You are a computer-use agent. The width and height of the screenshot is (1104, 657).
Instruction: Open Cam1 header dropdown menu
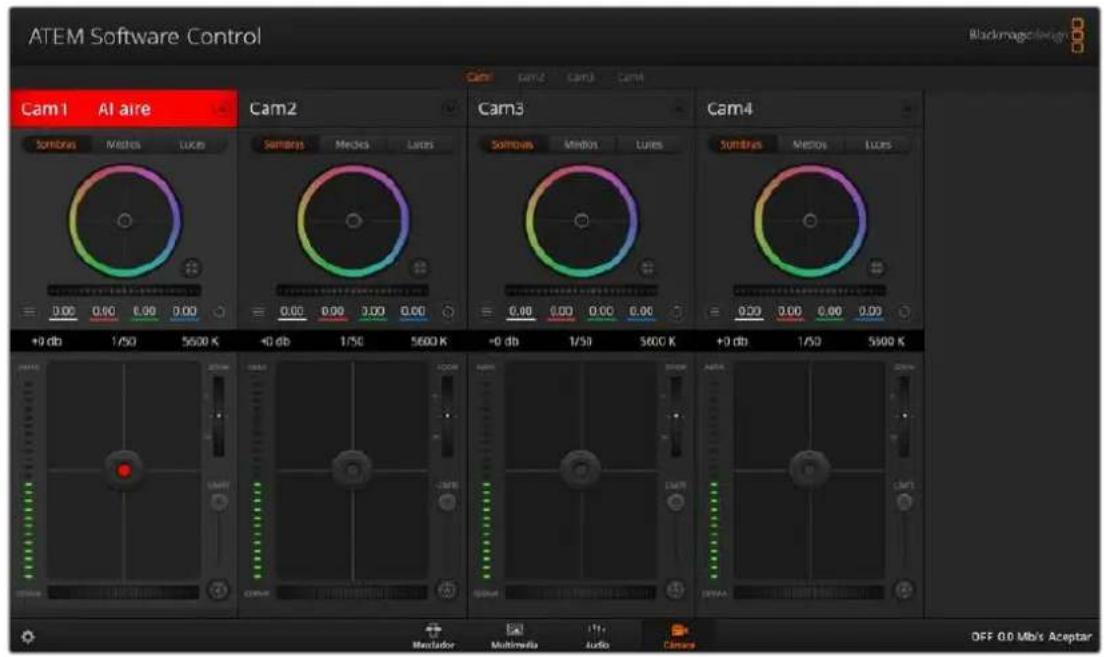click(221, 109)
